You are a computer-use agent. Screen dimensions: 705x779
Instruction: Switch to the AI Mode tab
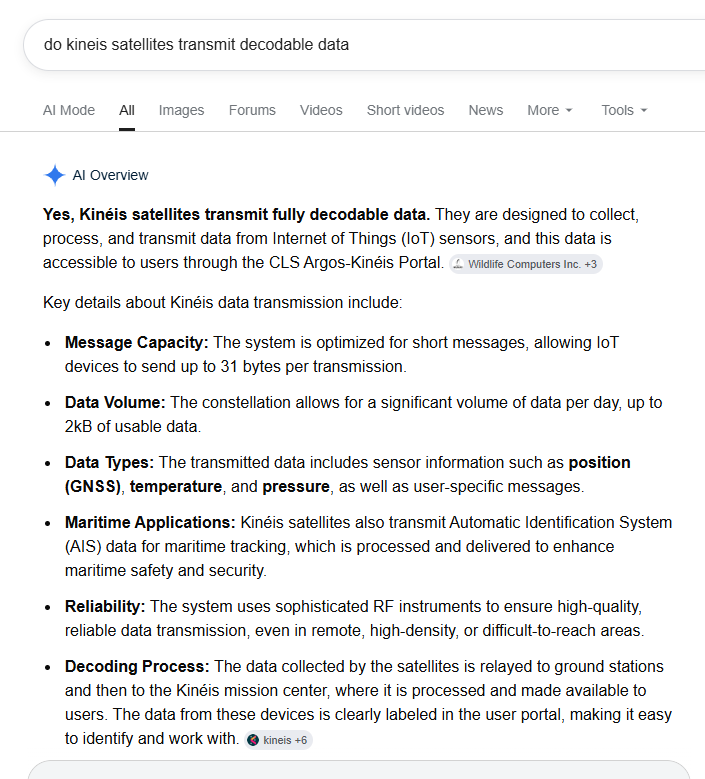tap(69, 110)
